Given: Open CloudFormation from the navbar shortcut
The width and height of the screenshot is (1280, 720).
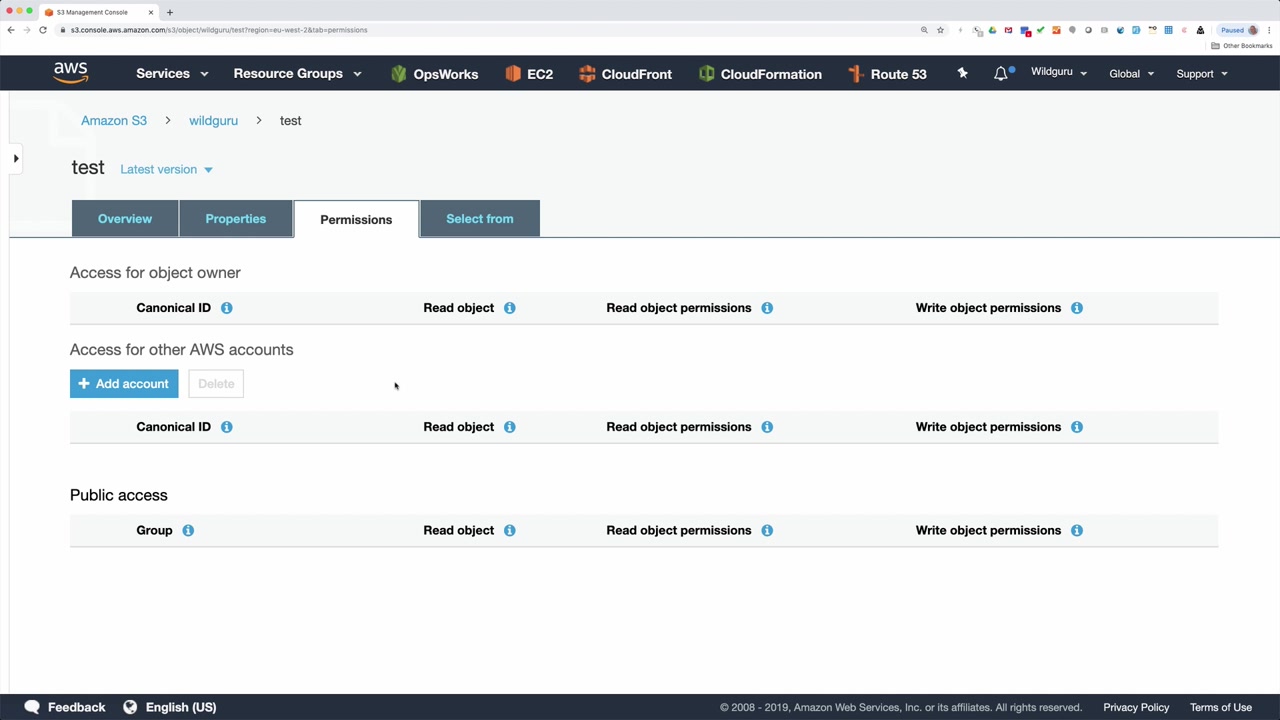Looking at the screenshot, I should [x=760, y=74].
